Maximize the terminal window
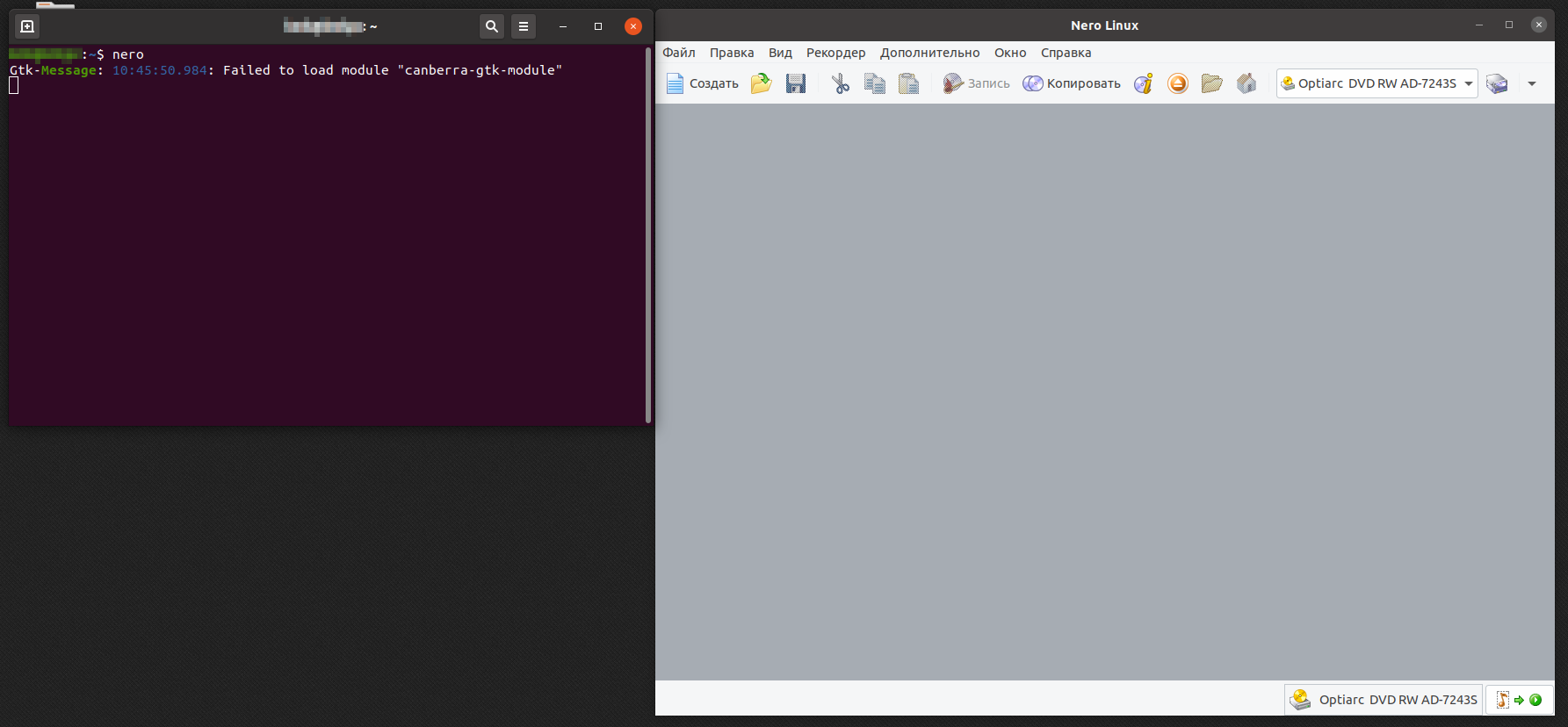Viewport: 1568px width, 727px height. click(598, 26)
